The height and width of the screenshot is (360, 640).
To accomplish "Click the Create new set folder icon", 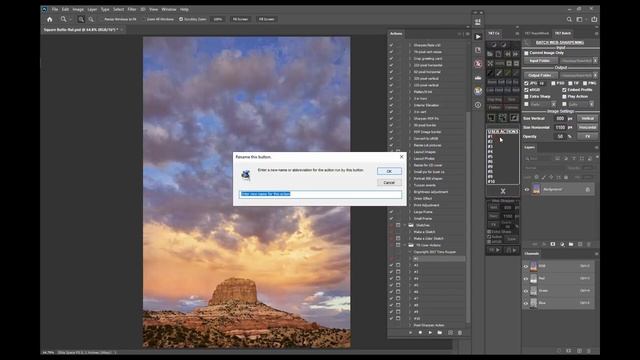I will point(440,333).
